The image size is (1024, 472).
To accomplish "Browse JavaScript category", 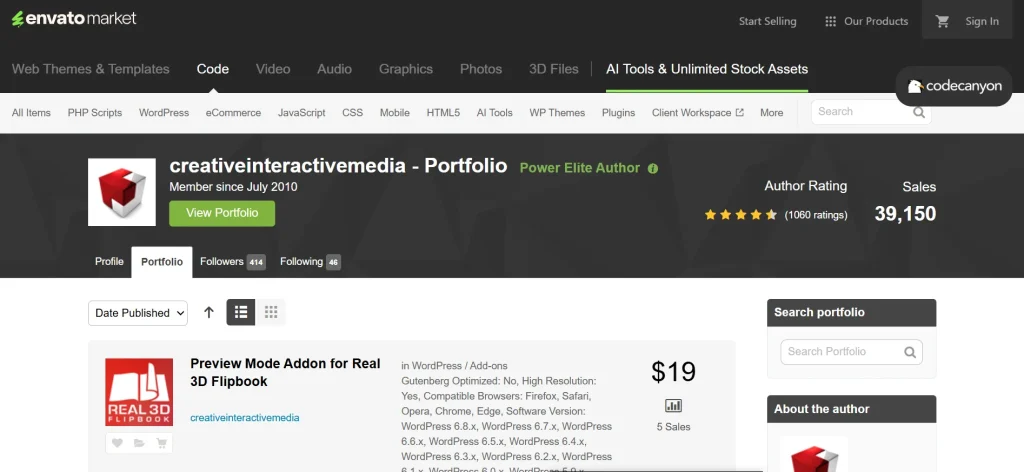I will (x=302, y=112).
